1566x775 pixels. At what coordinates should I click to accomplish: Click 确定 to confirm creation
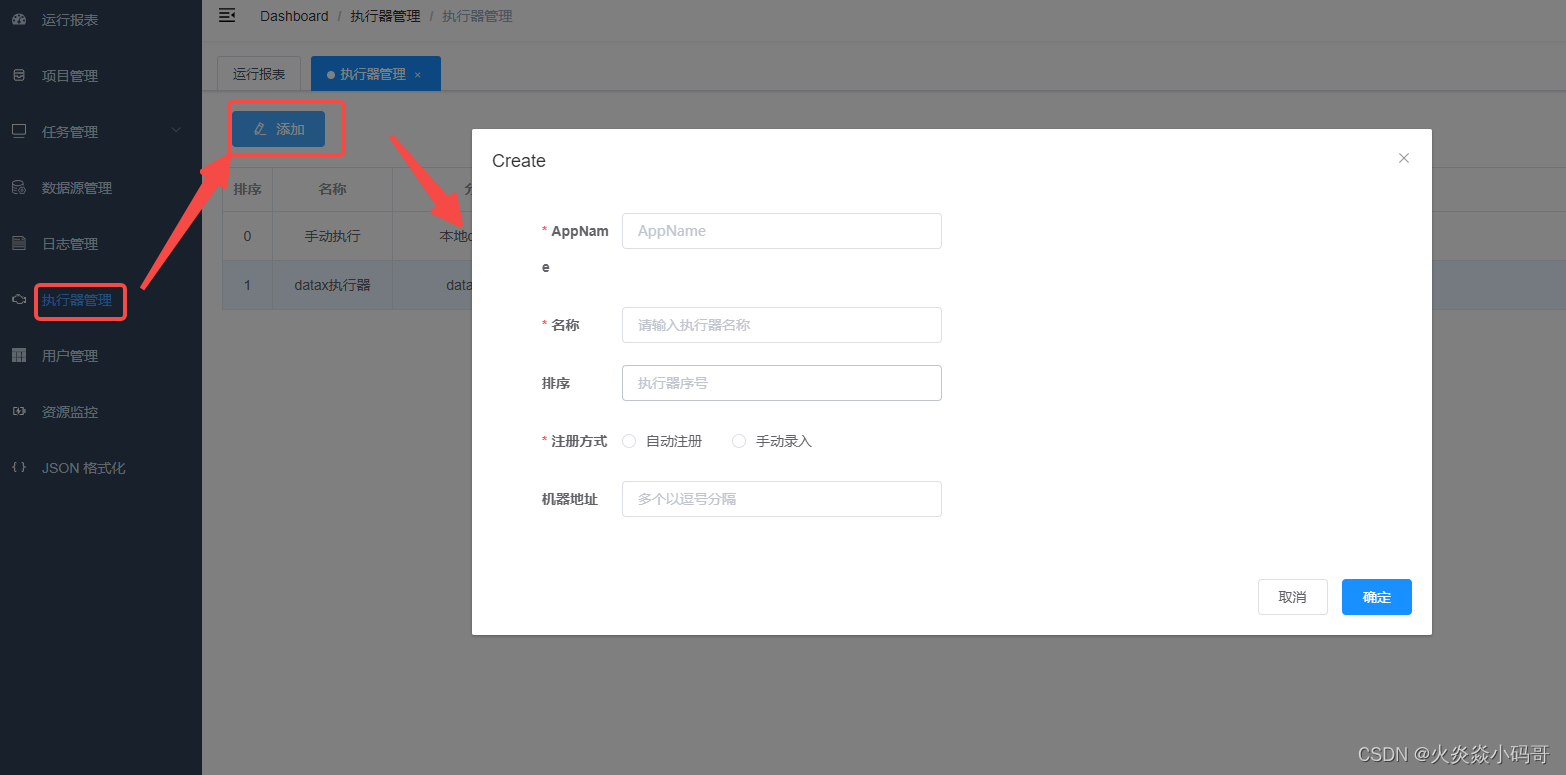coord(1377,597)
